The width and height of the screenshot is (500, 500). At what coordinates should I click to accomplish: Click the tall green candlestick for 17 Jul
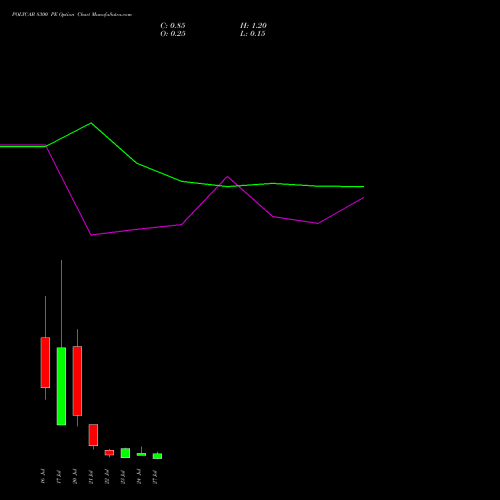coord(61,386)
